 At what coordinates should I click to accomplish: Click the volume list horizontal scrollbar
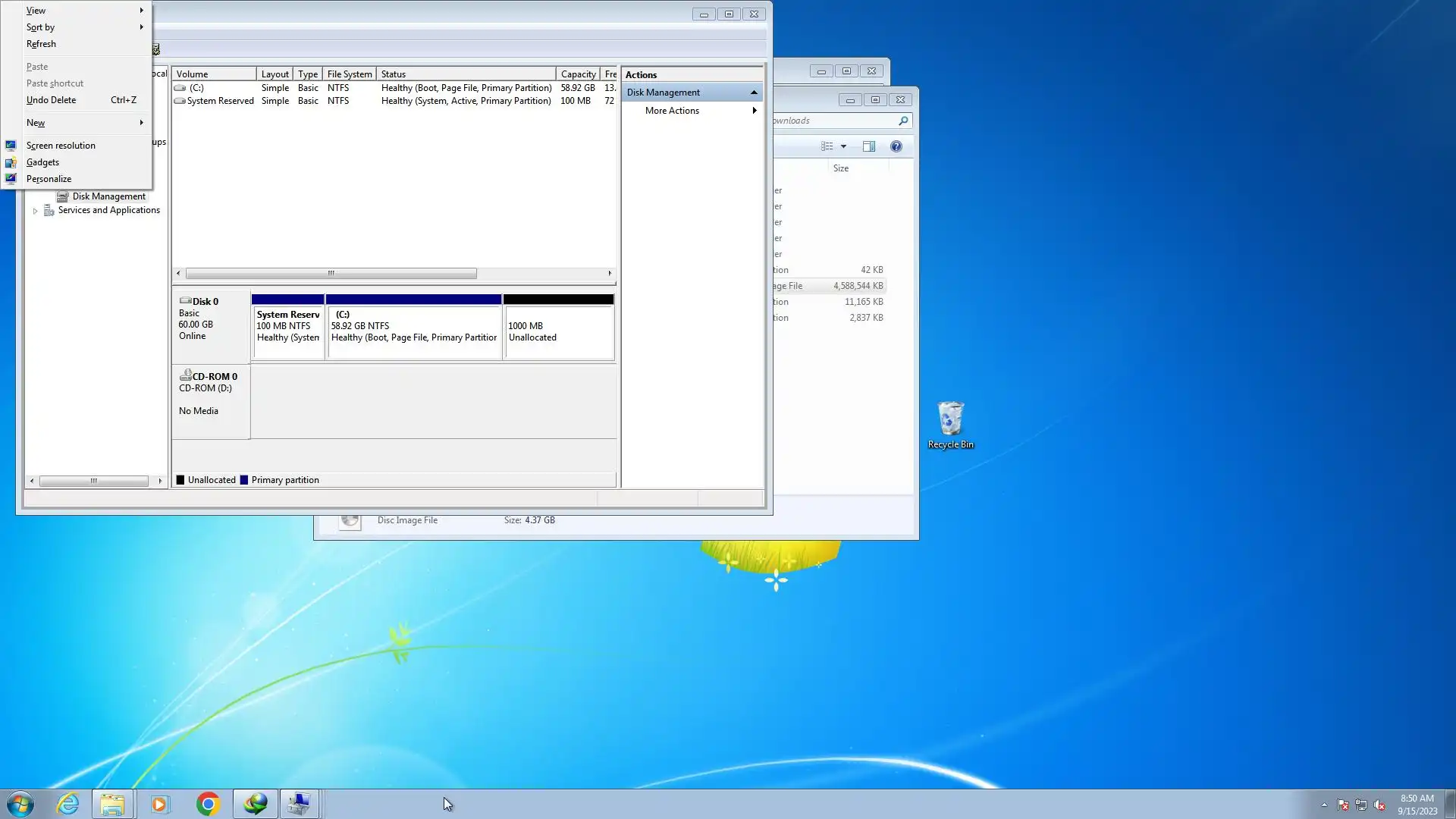[331, 273]
